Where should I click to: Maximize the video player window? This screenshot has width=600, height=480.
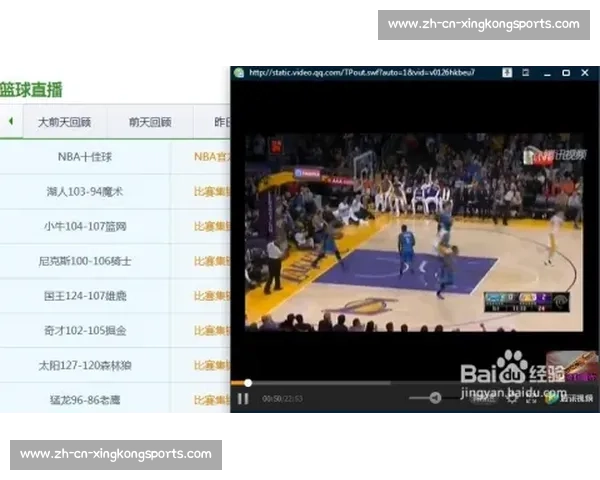[566, 73]
